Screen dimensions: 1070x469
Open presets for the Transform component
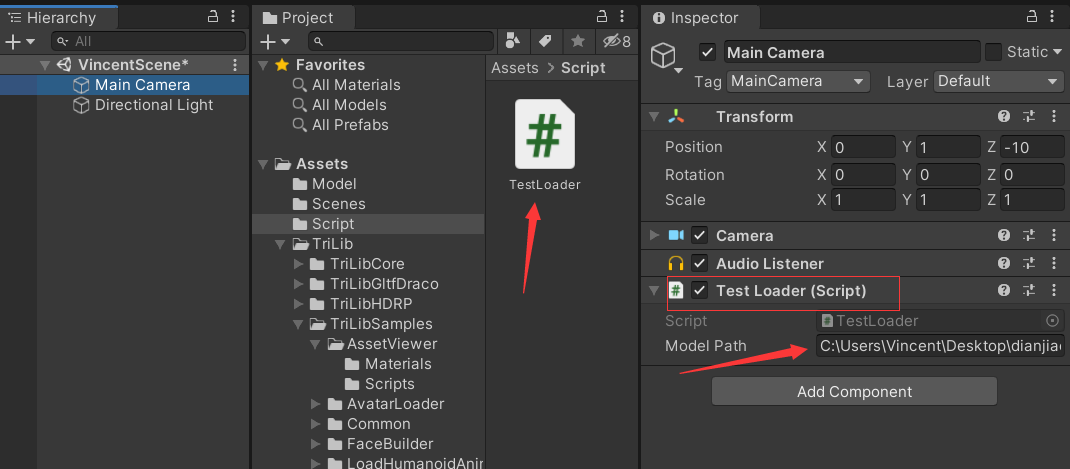pyautogui.click(x=1029, y=117)
